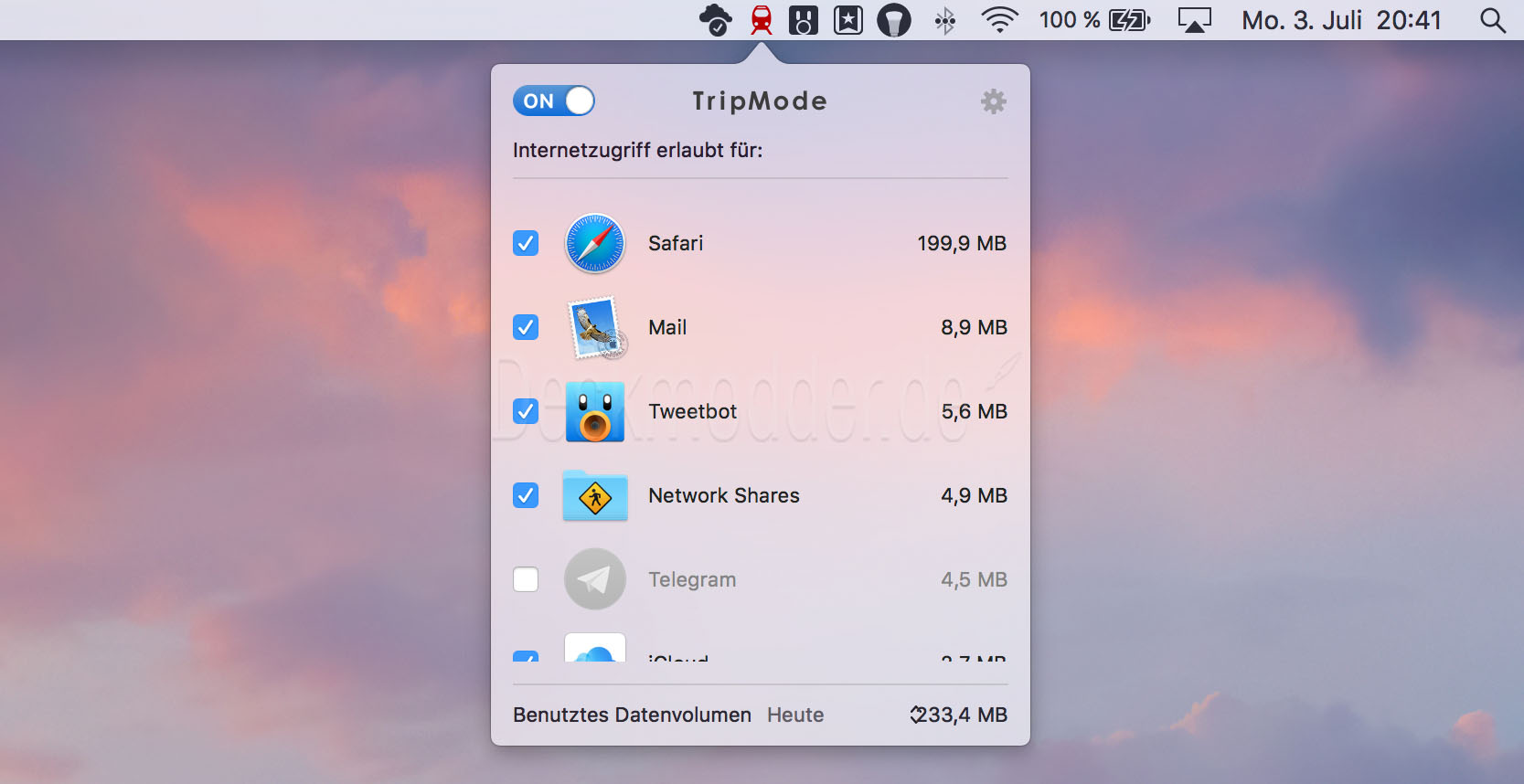Viewport: 1524px width, 784px height.
Task: Open AirPlay display menu
Action: tap(1194, 20)
